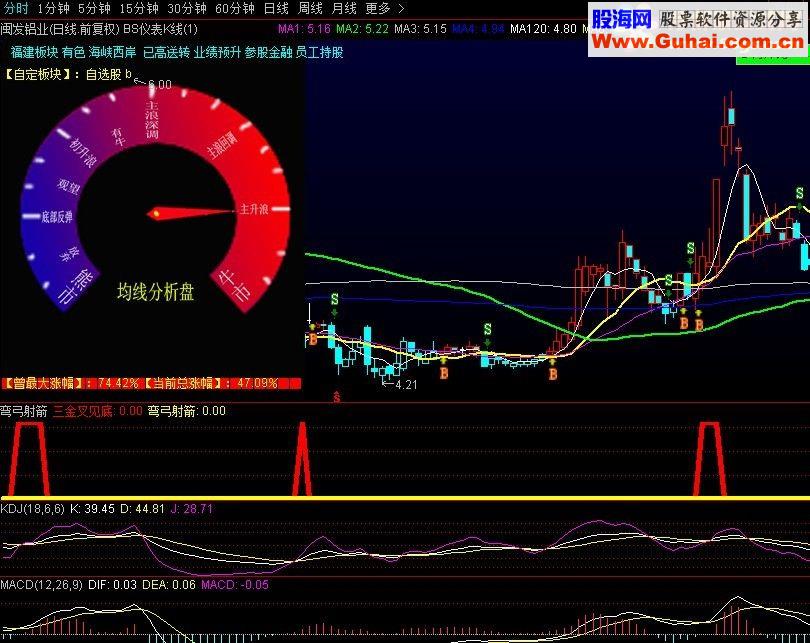
Task: Click the 弯弓射箭: 0.00 indicator value
Action: coord(186,411)
